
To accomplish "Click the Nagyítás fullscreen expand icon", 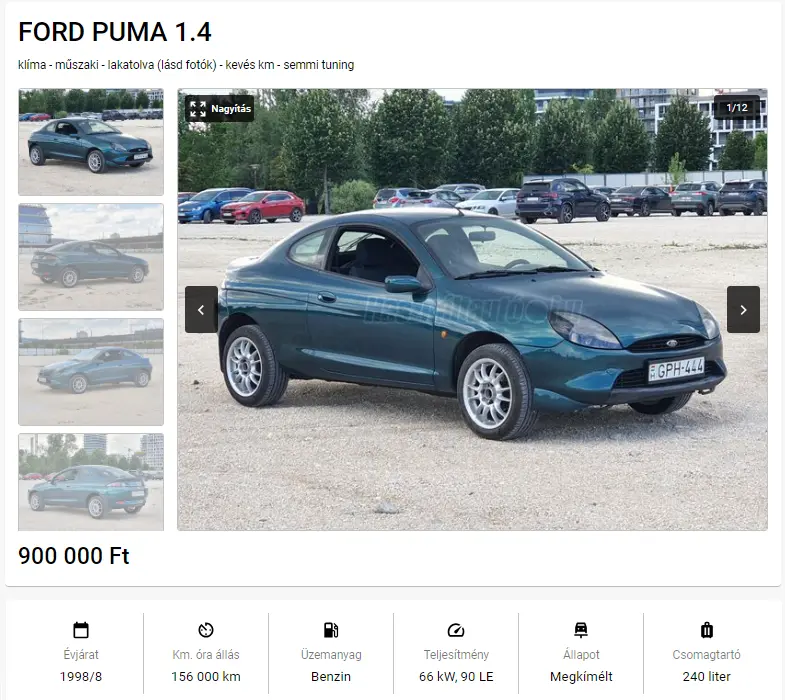I will pyautogui.click(x=198, y=109).
